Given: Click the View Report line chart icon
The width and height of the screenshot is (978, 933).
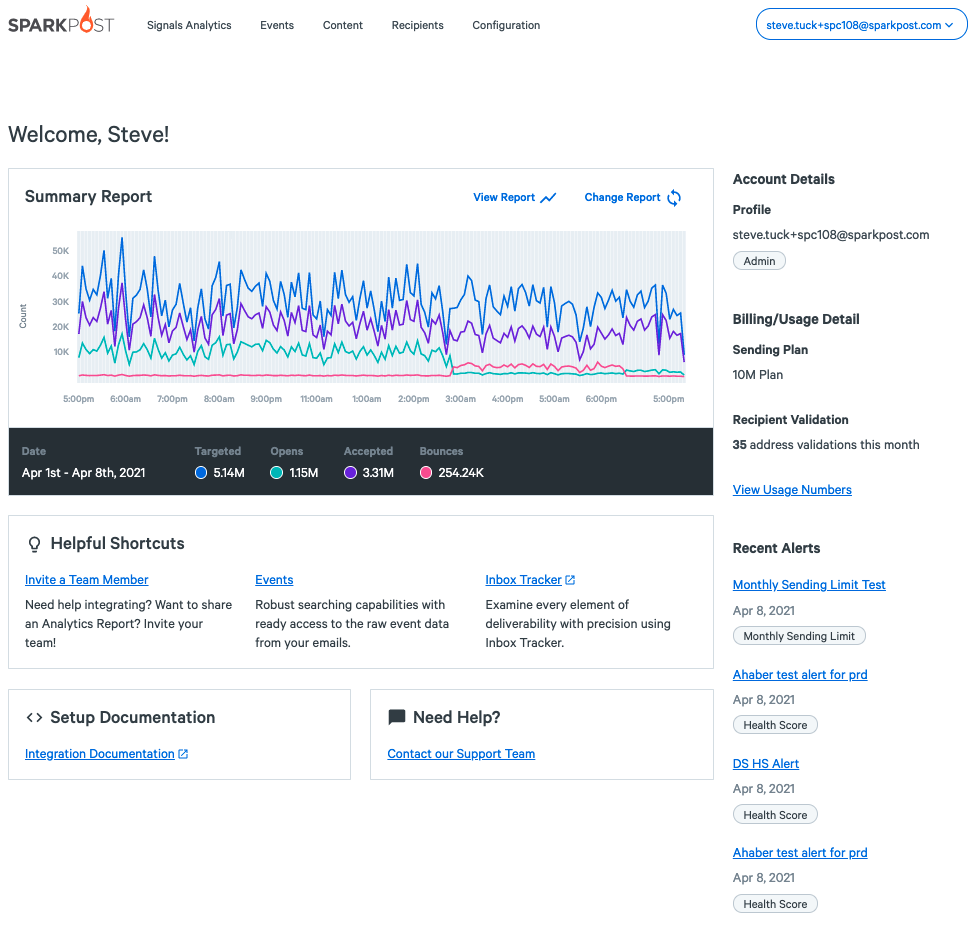Looking at the screenshot, I should pos(548,198).
